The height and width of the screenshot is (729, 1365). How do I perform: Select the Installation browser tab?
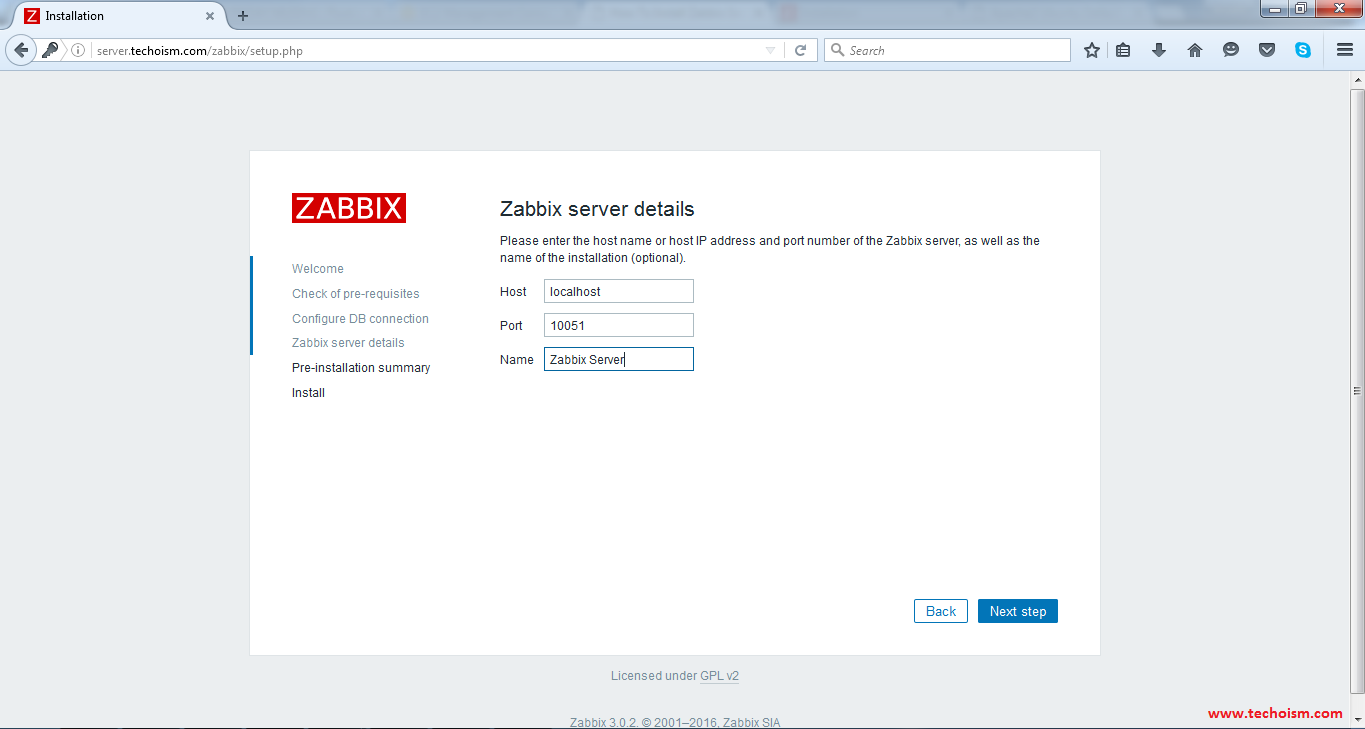118,16
